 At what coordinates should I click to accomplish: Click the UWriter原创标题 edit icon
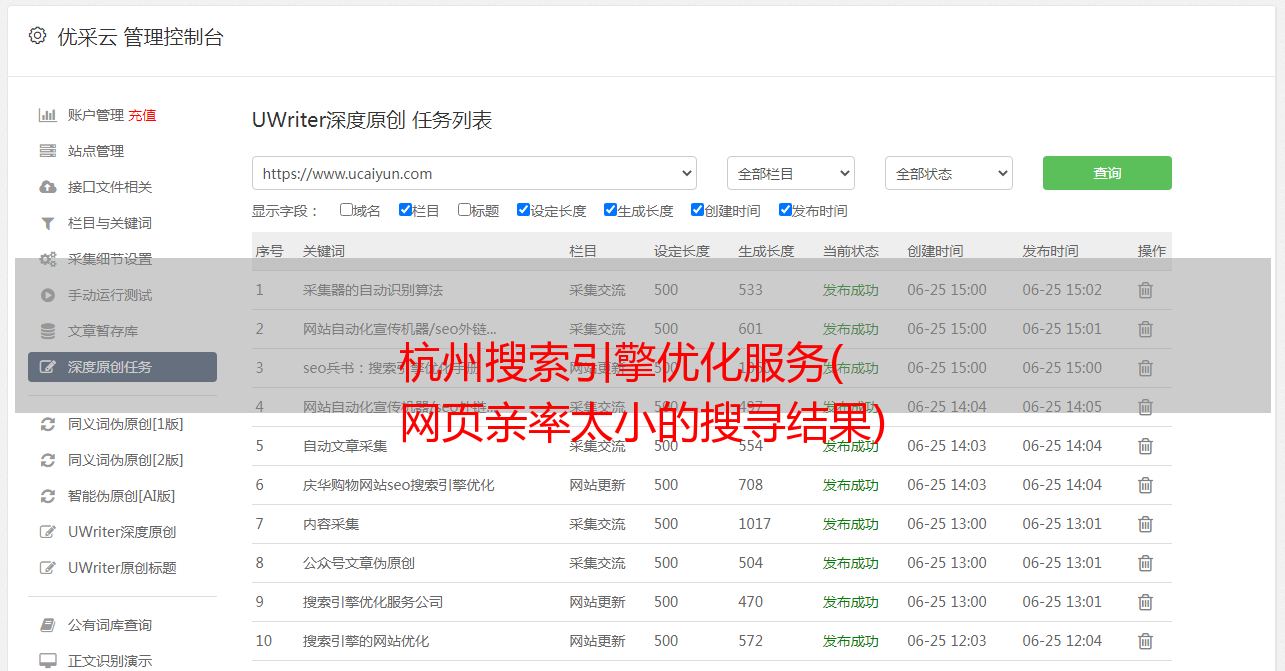tap(47, 568)
